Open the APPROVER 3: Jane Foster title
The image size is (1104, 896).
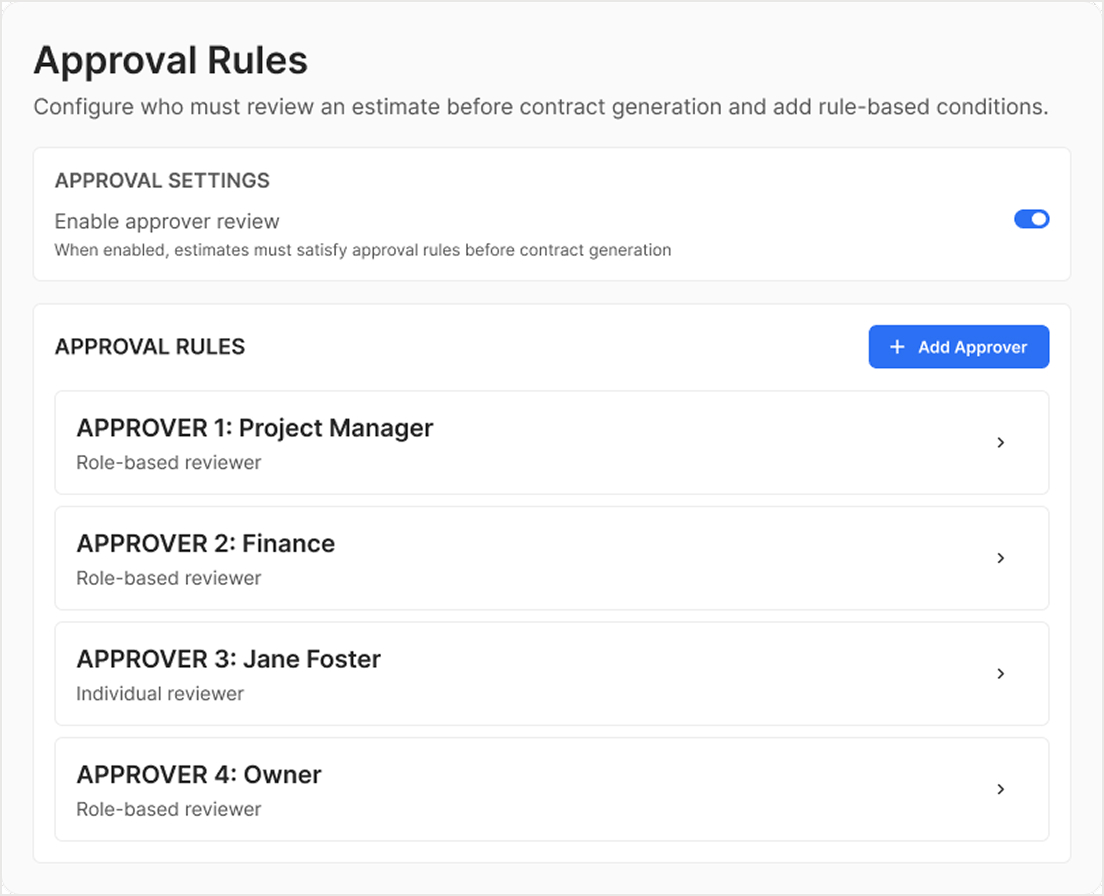pyautogui.click(x=229, y=659)
